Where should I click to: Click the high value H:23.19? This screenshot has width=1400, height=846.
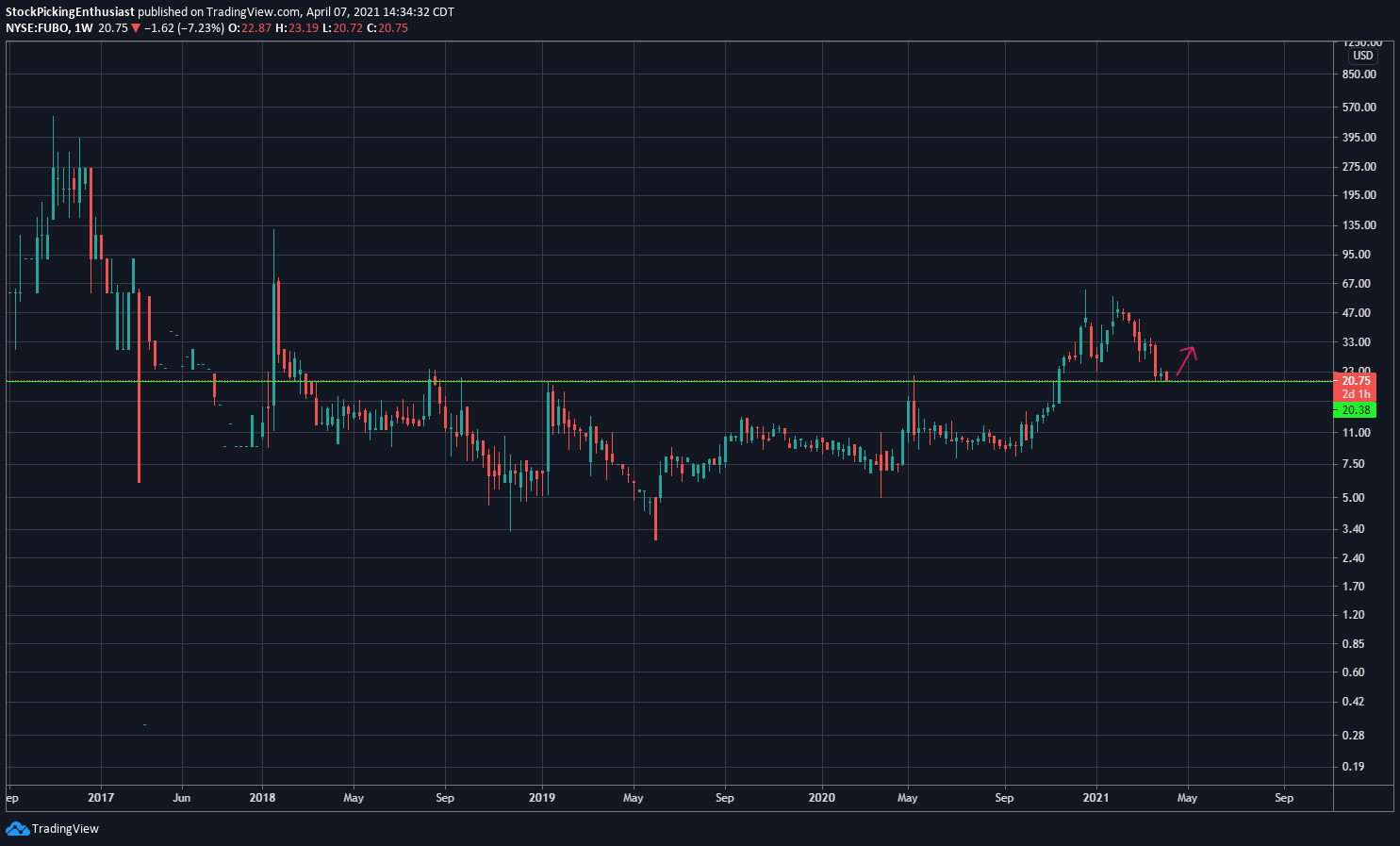coord(295,28)
